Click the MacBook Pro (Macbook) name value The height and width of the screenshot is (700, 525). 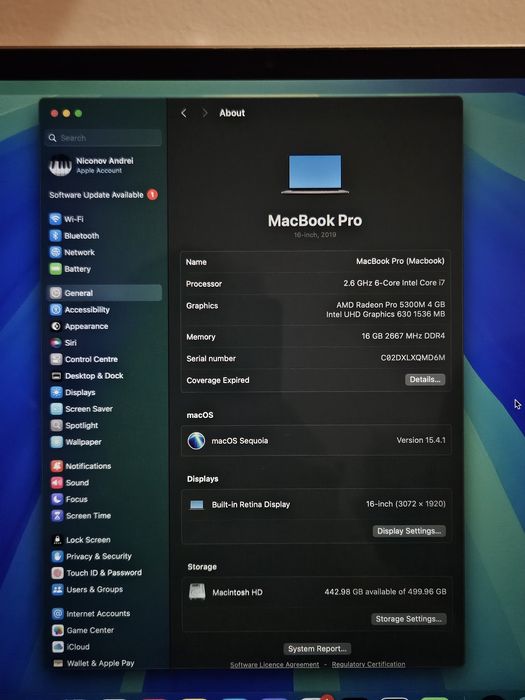(x=400, y=261)
